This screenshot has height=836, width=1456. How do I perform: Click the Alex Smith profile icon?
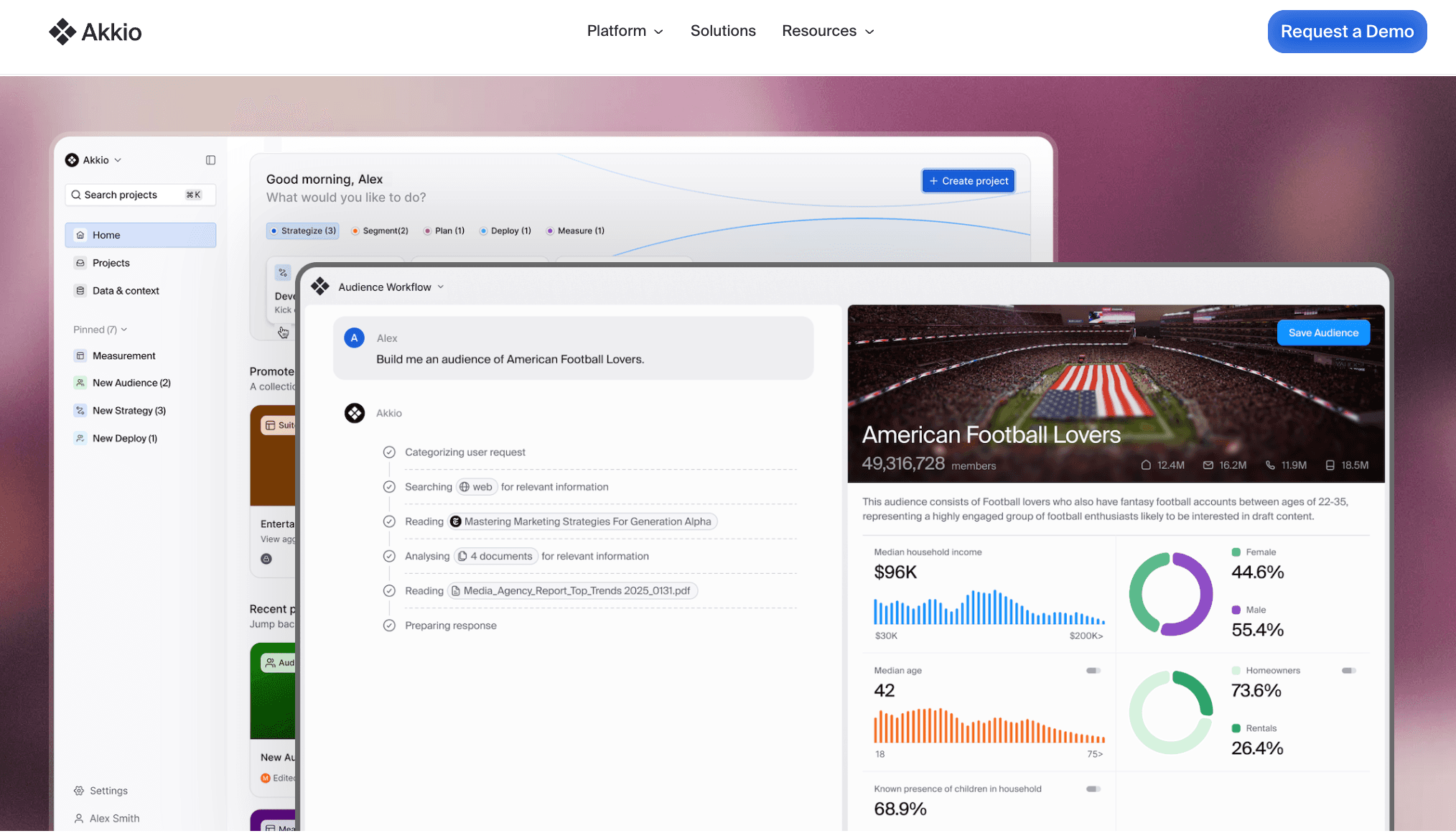point(79,819)
